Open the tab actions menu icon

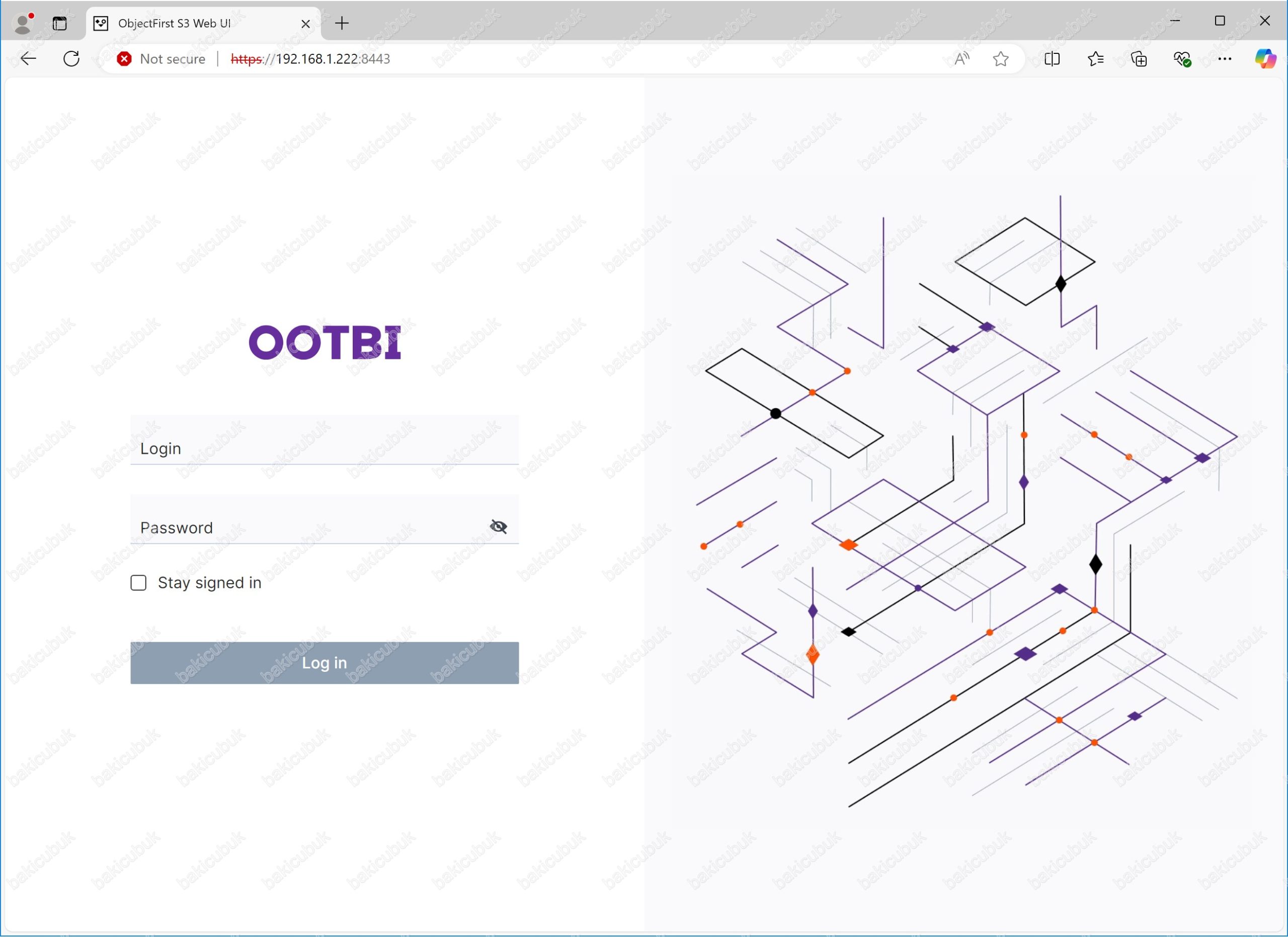click(x=60, y=23)
